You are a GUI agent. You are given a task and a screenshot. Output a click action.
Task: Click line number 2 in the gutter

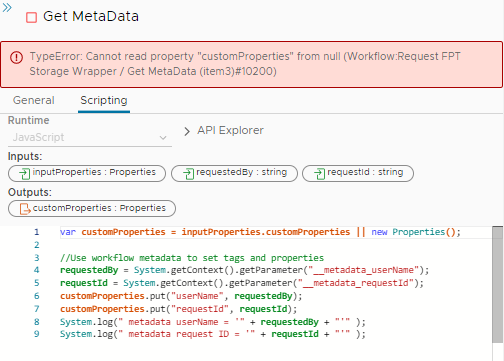[37, 245]
